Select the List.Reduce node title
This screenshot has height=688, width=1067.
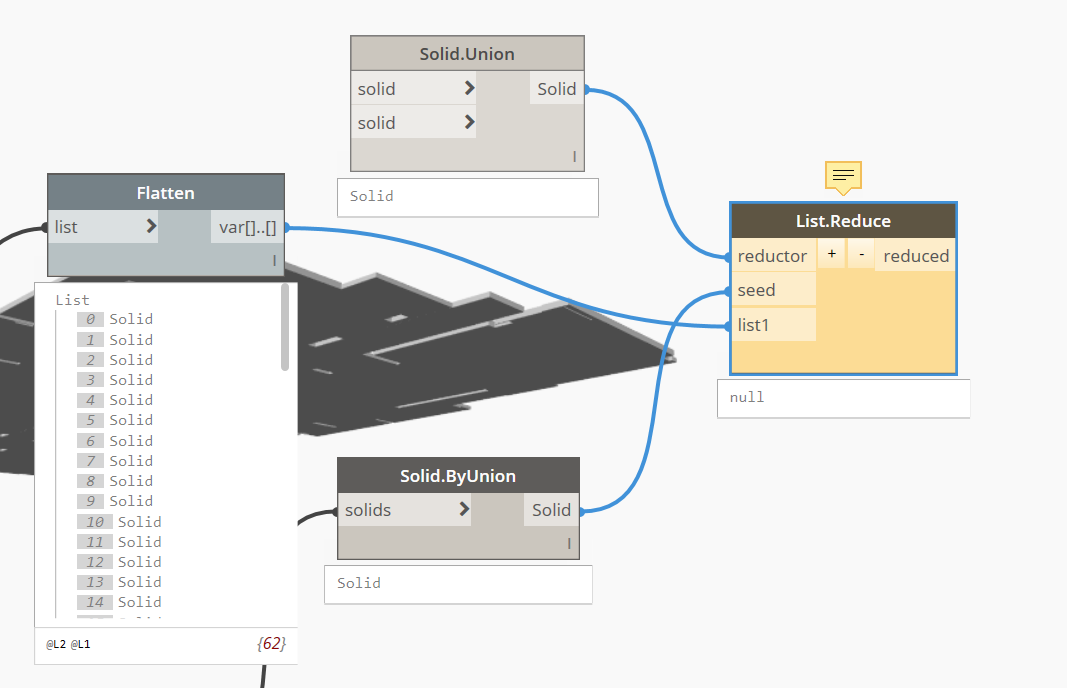pyautogui.click(x=843, y=221)
